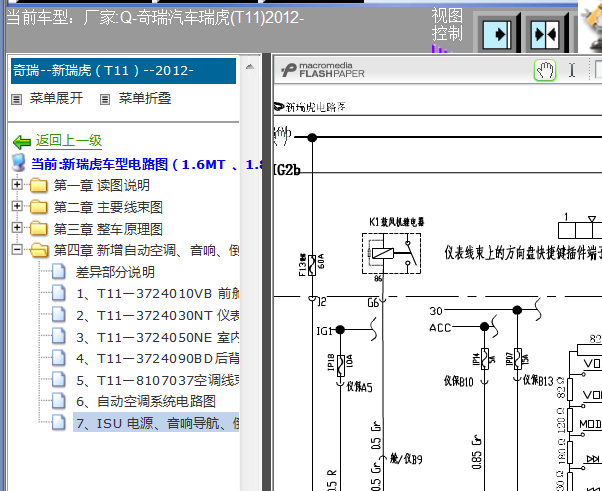Image resolution: width=602 pixels, height=491 pixels.
Task: Click the computer icon beside 当前:新瑞虎车型电路图
Action: (x=18, y=163)
